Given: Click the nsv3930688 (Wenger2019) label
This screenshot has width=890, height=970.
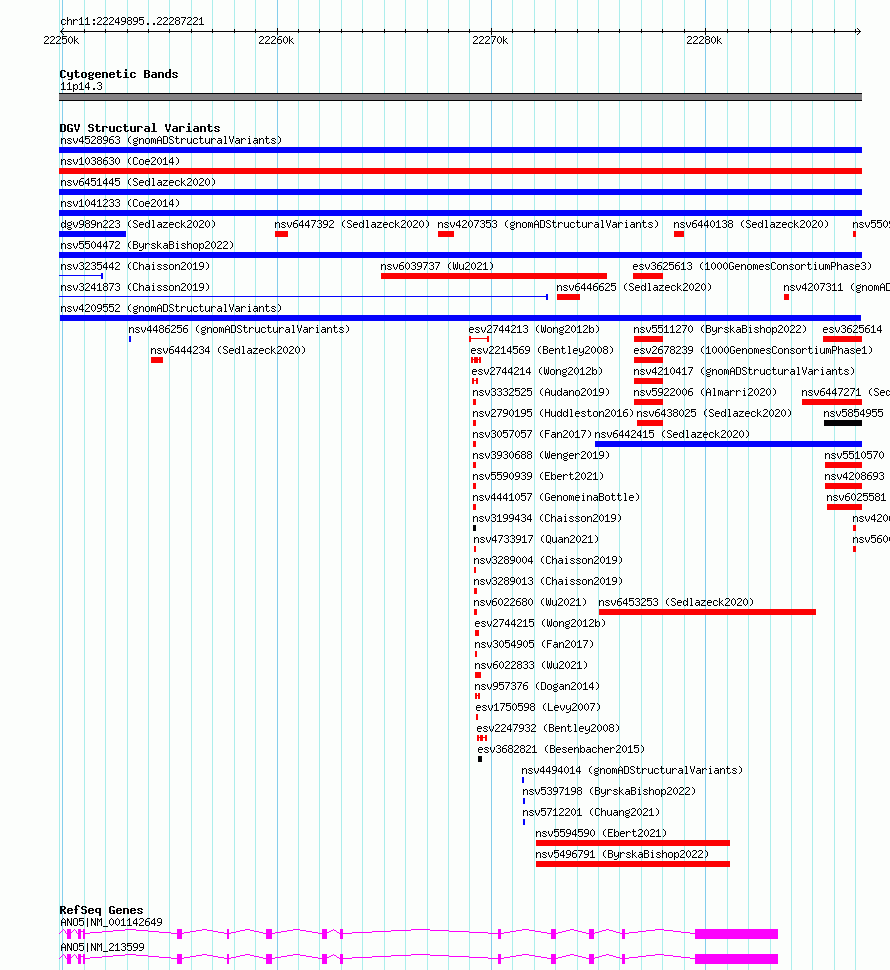Looking at the screenshot, I should tap(541, 456).
